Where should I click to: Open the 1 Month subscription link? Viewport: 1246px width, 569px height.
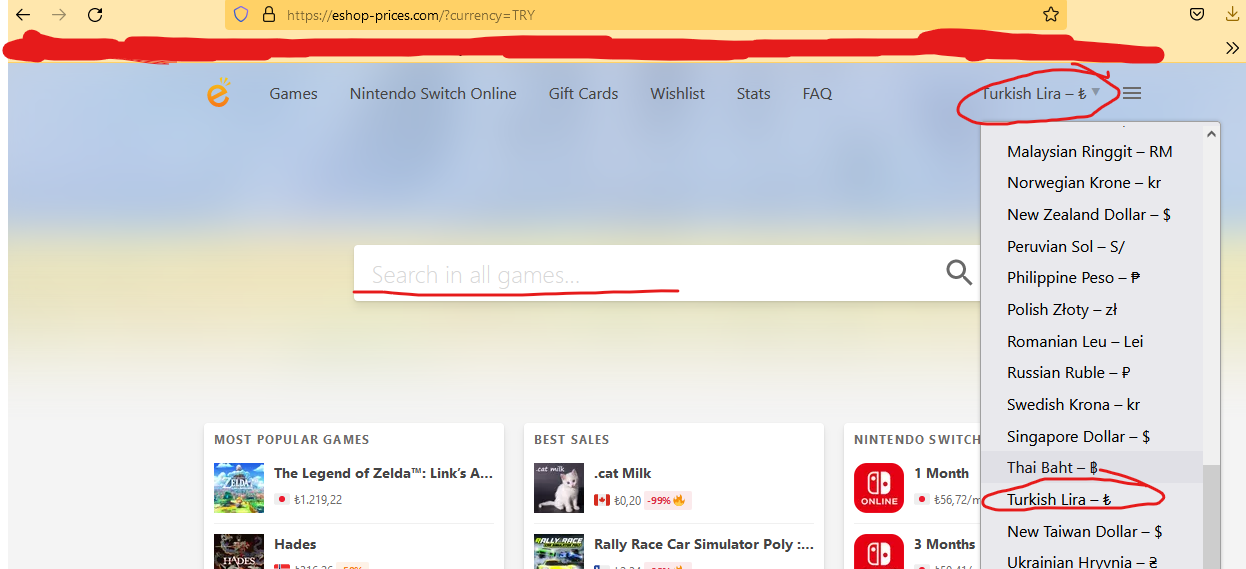[941, 473]
